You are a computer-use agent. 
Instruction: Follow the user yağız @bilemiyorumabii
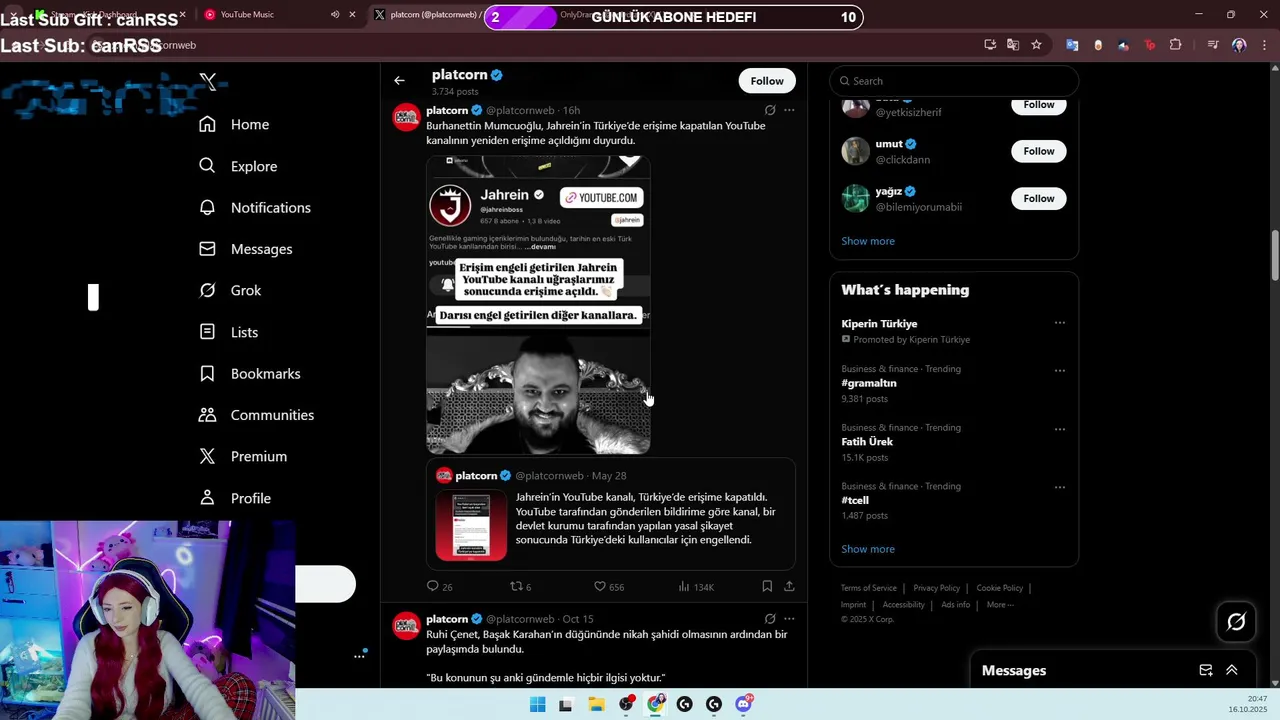[1039, 199]
